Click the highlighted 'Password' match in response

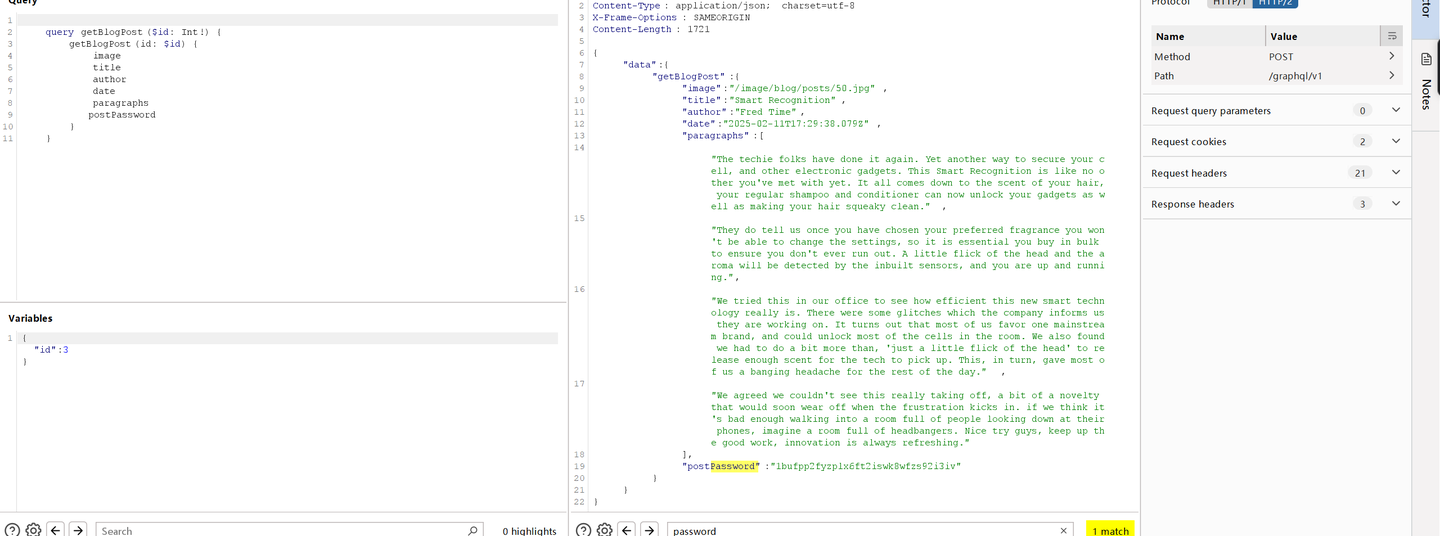click(x=735, y=466)
